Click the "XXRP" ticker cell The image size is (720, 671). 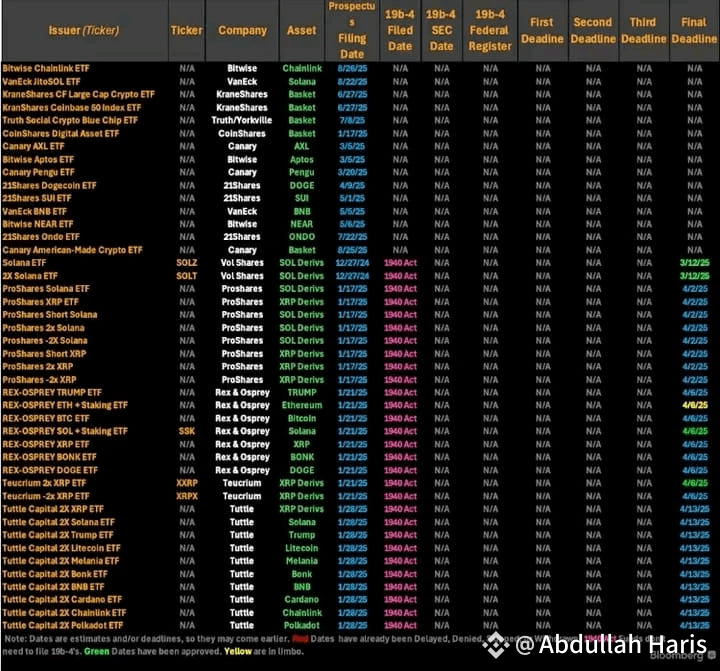[x=187, y=483]
